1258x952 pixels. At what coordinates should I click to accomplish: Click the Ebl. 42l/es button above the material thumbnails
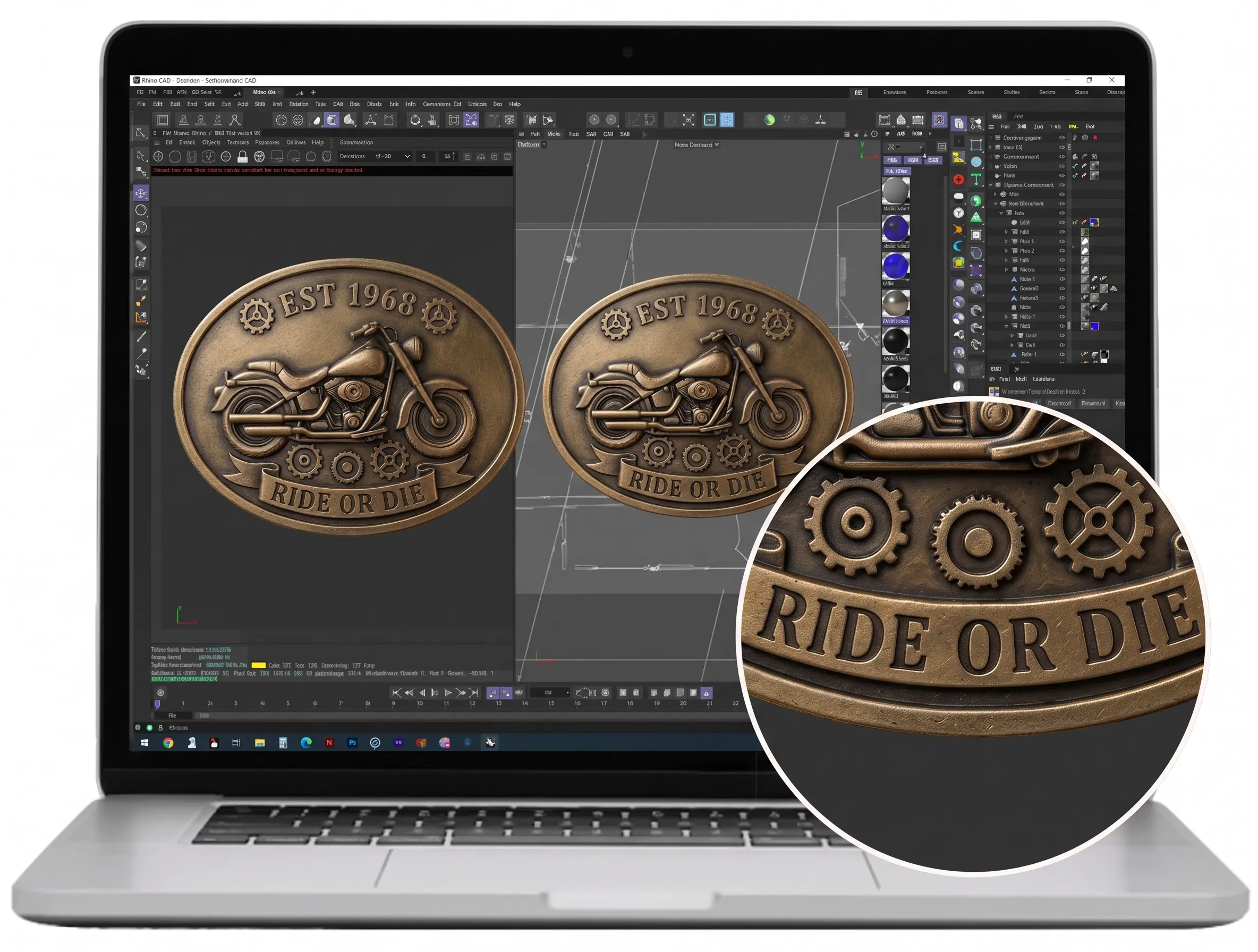tap(897, 171)
